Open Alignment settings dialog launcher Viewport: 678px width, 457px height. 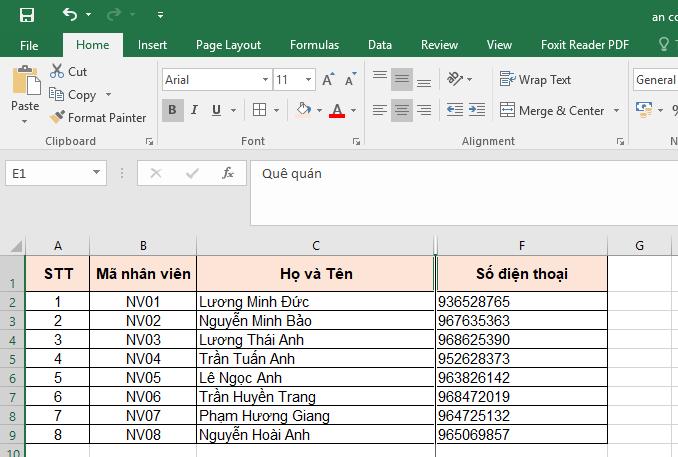[x=620, y=141]
